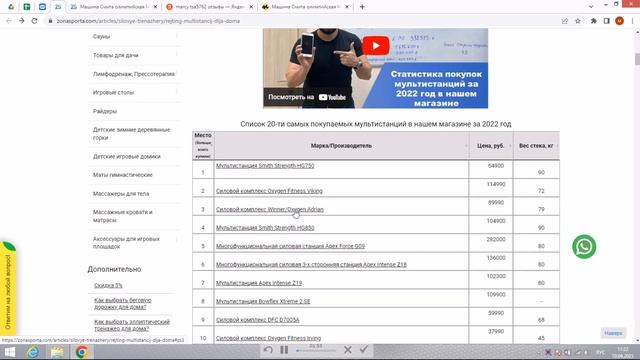
Task: Open Аксессуары для игровых площадок category
Action: click(126, 242)
